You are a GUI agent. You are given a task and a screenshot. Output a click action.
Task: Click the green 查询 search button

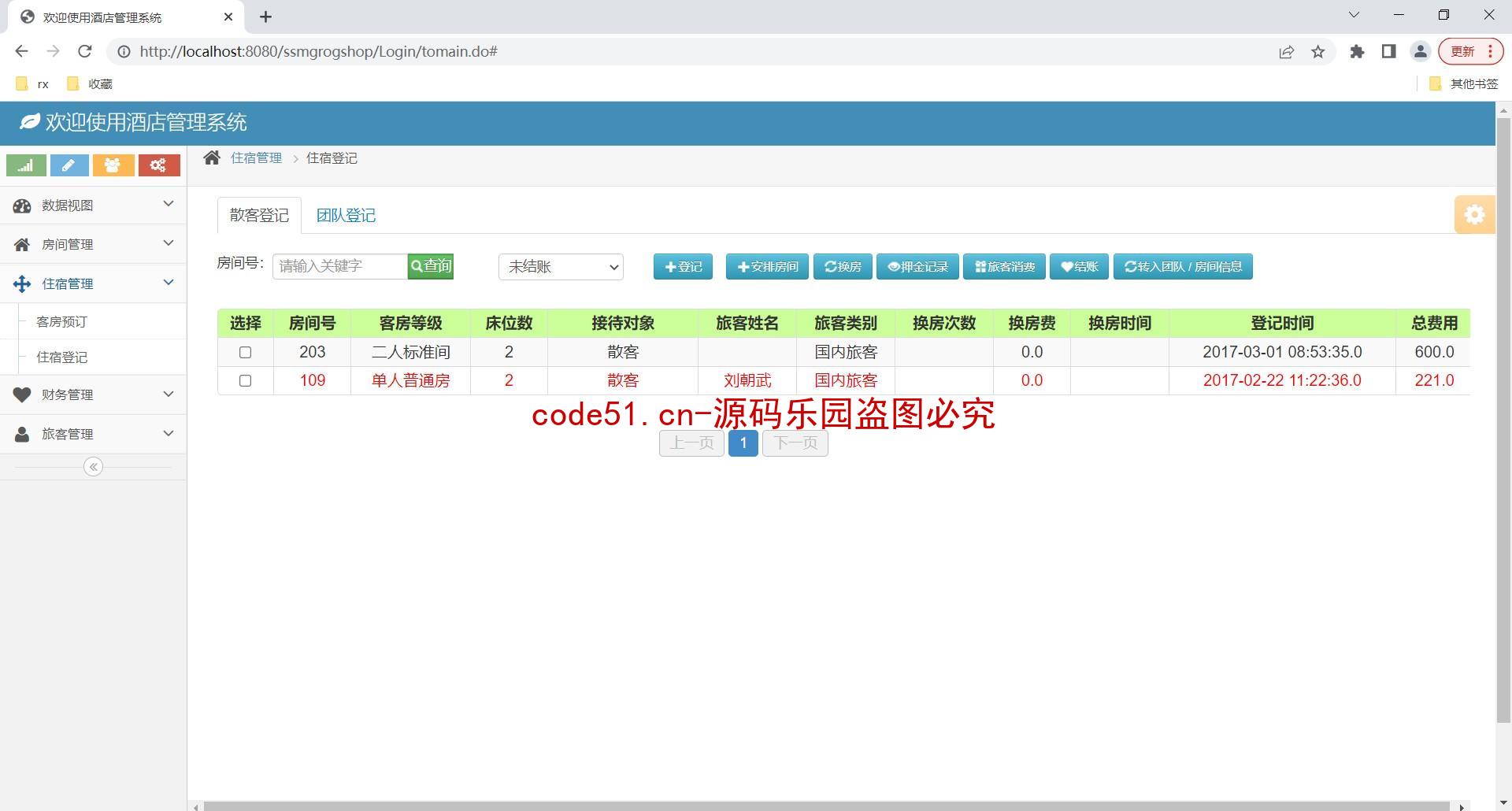click(431, 266)
